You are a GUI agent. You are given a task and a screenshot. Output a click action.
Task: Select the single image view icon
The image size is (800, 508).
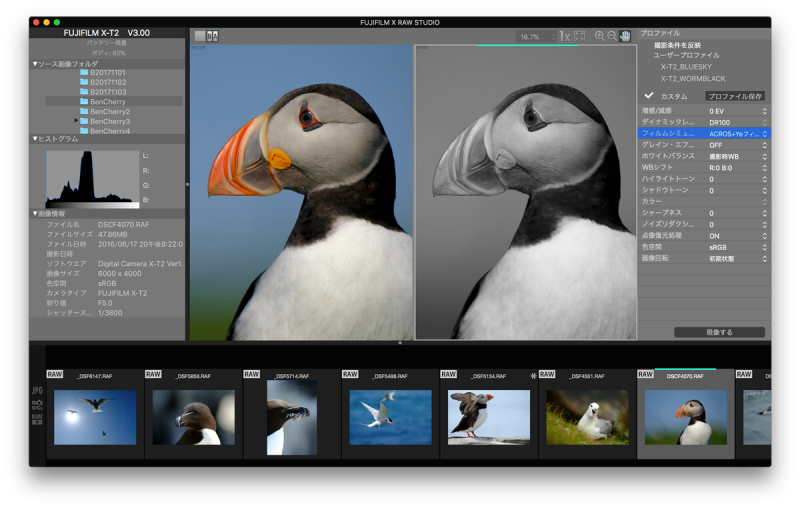[x=199, y=36]
